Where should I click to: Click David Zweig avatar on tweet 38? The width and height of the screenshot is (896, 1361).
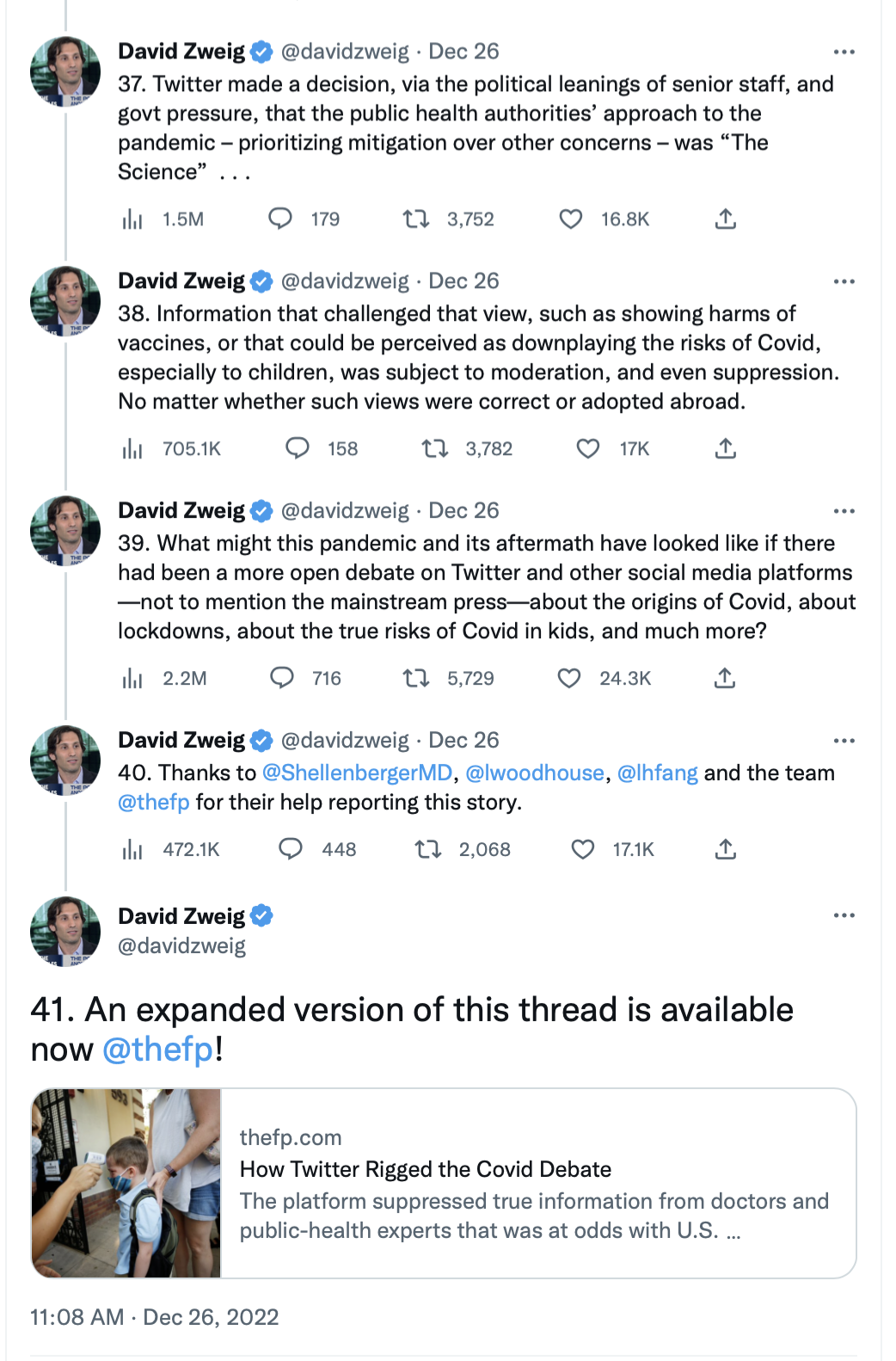click(65, 301)
